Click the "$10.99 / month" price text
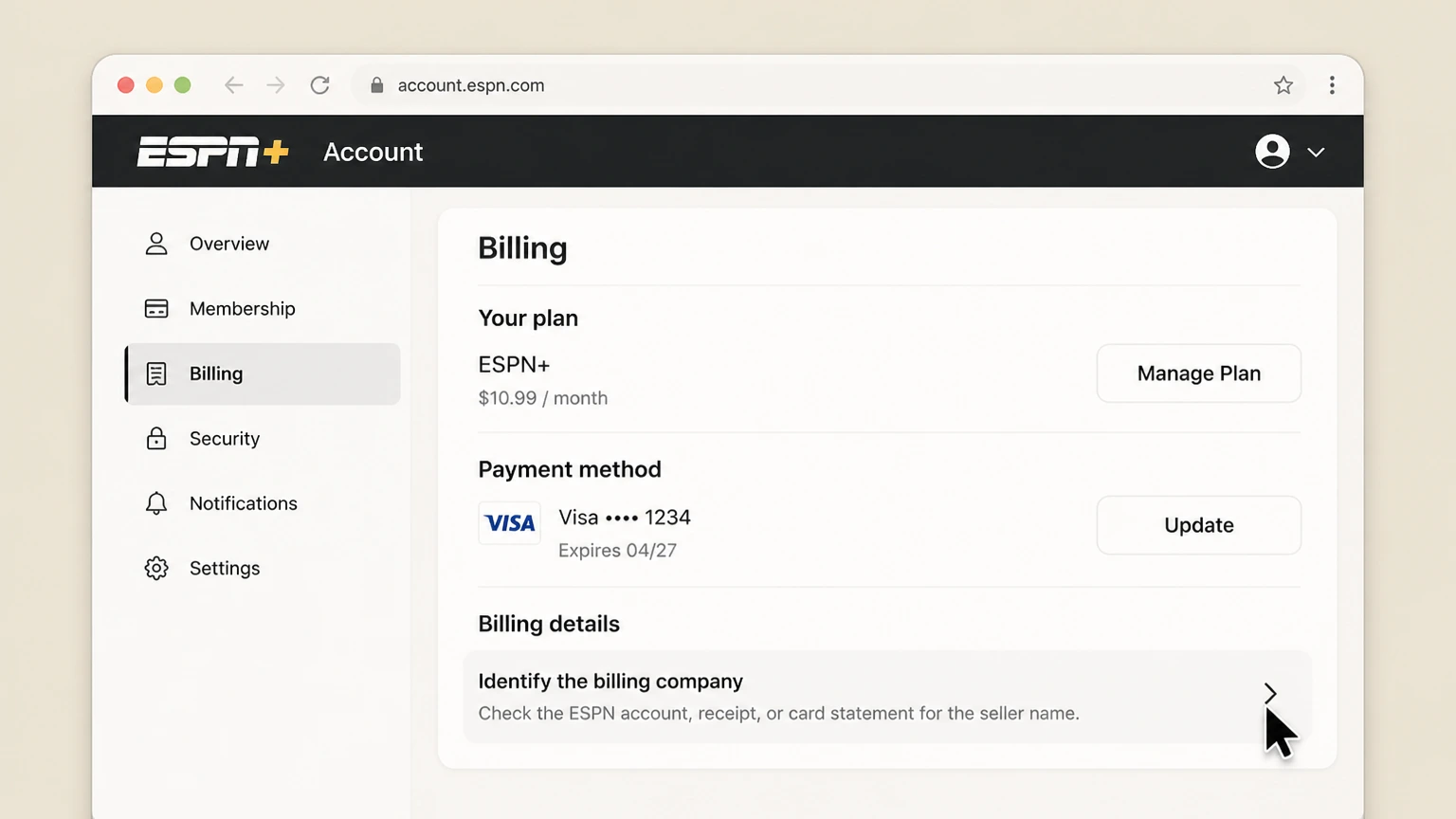Image resolution: width=1456 pixels, height=819 pixels. (x=543, y=398)
